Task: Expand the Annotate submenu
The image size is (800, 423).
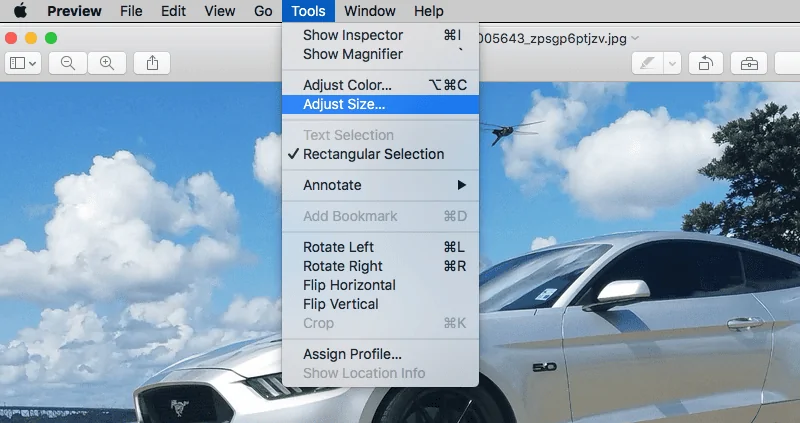Action: point(381,185)
